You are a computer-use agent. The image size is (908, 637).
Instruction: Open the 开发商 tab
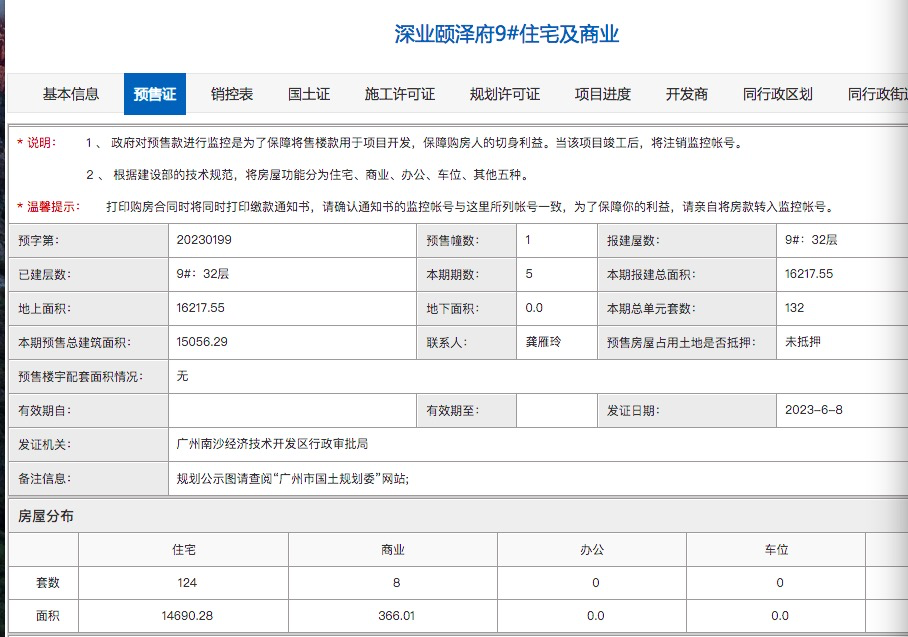pos(689,93)
